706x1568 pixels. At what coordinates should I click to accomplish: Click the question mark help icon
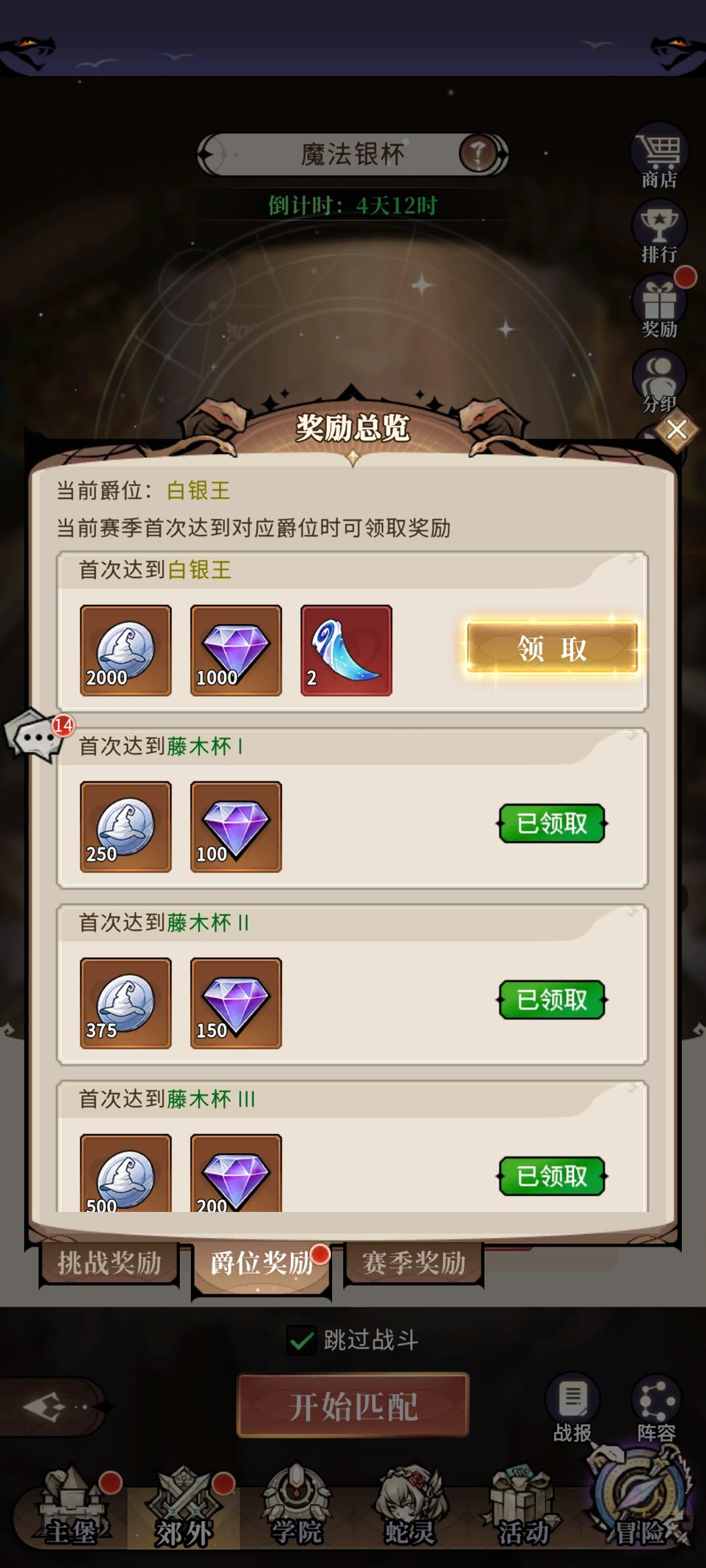coord(479,154)
